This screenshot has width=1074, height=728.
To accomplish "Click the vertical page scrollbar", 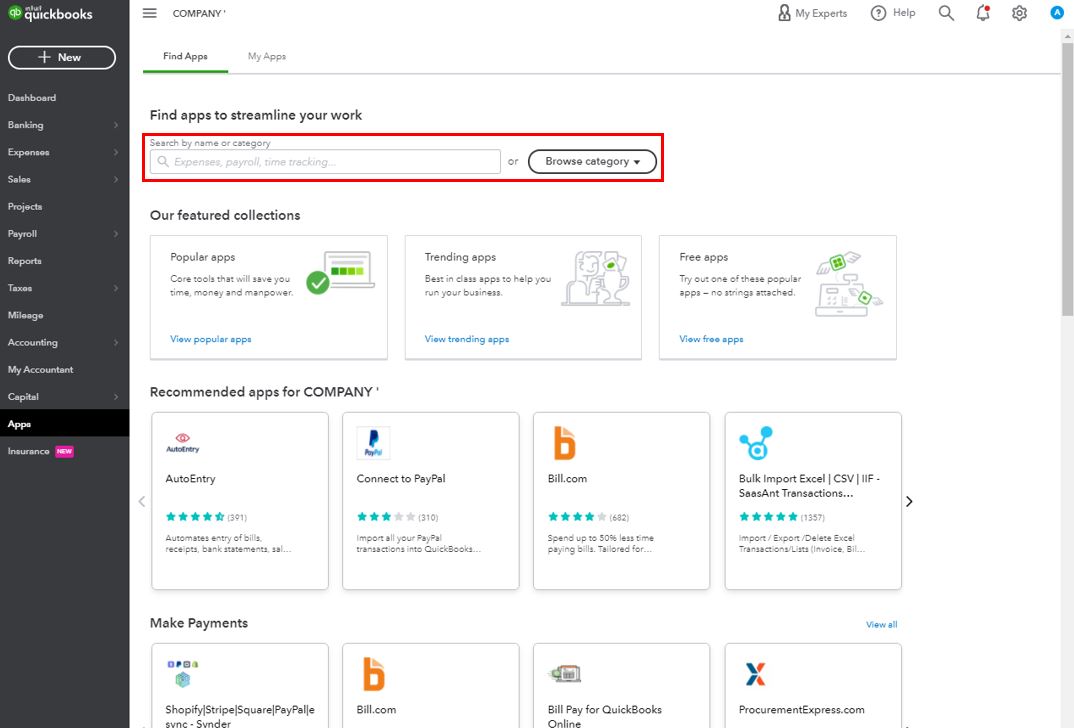I will (1067, 178).
